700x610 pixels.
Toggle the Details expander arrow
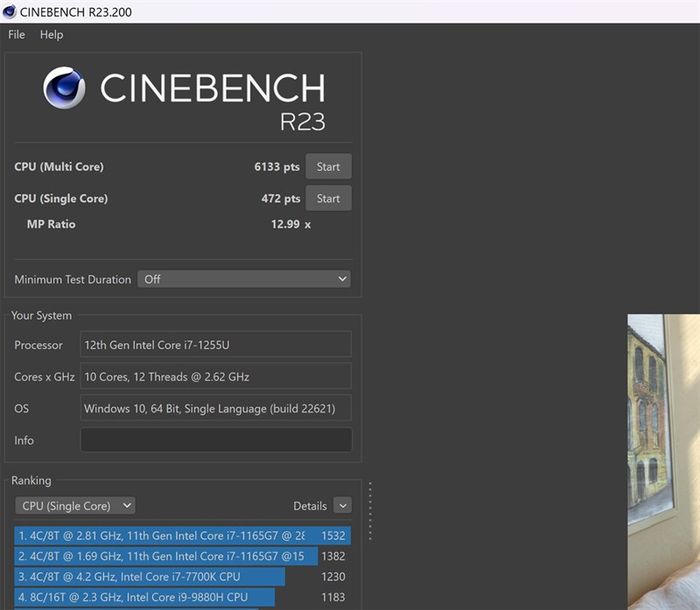(x=343, y=506)
